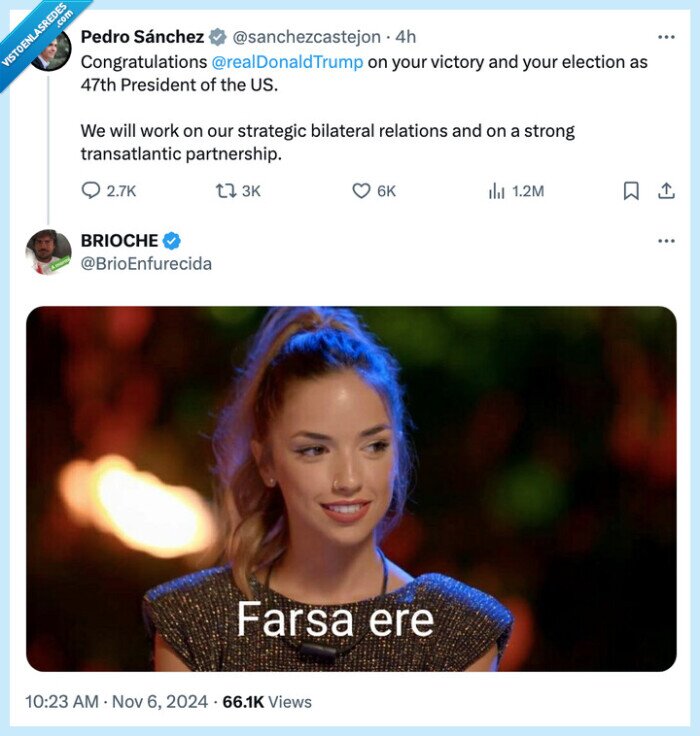This screenshot has width=700, height=736.
Task: Open the @realDonaldTrump mention link
Action: click(287, 62)
